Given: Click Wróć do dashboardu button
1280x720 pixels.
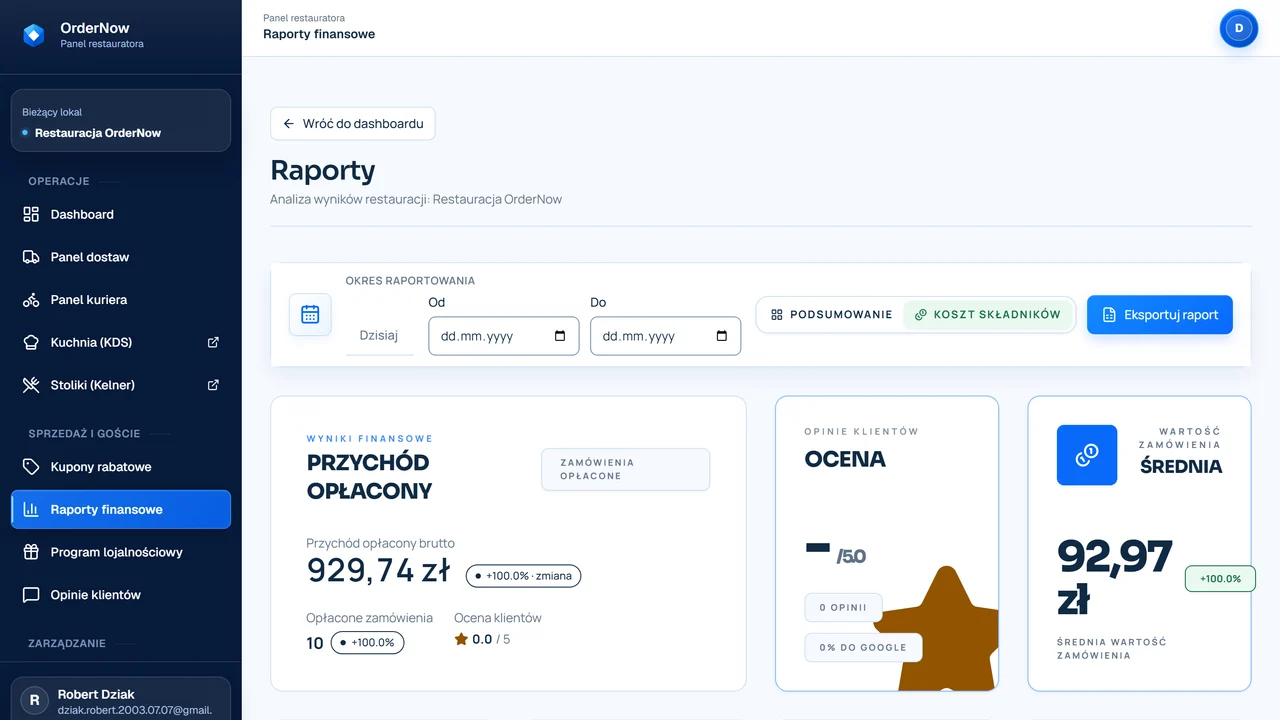Looking at the screenshot, I should coord(353,124).
